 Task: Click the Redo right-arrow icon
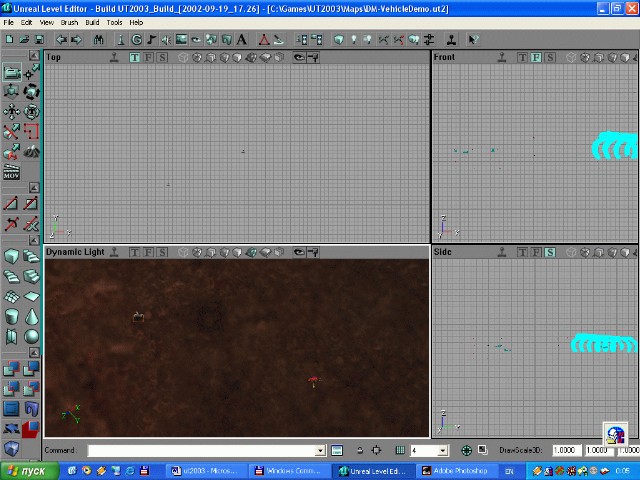click(76, 40)
